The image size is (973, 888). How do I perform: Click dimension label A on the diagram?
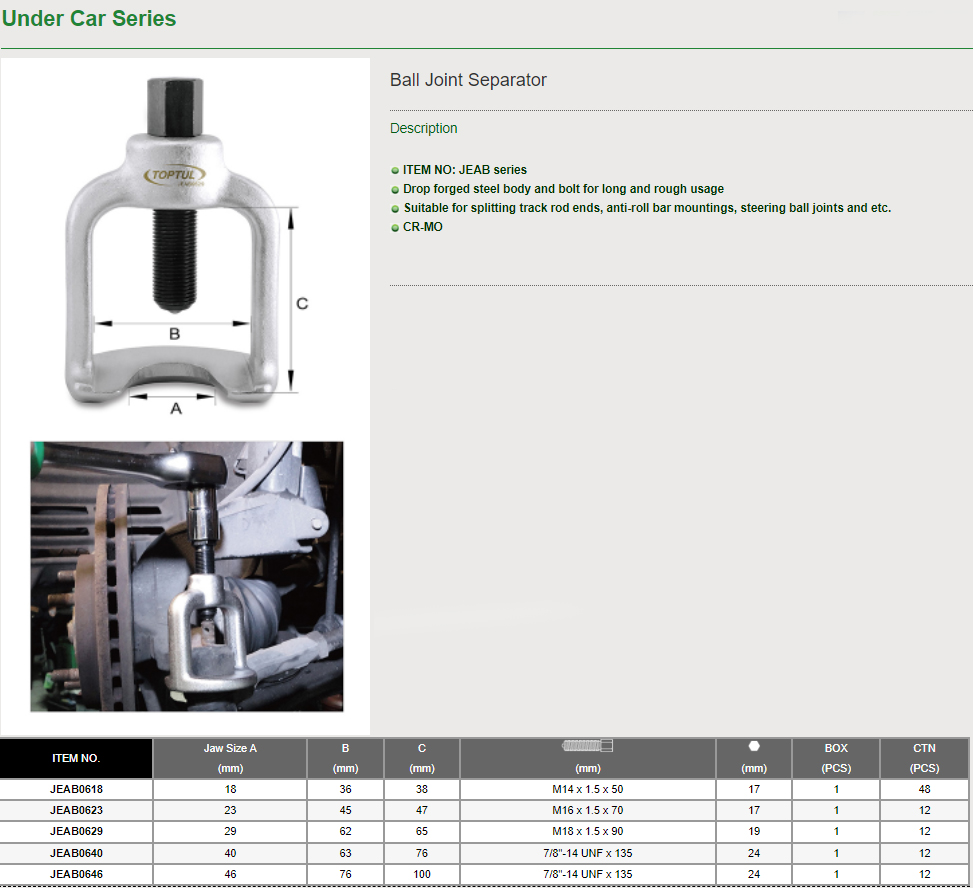click(x=176, y=409)
